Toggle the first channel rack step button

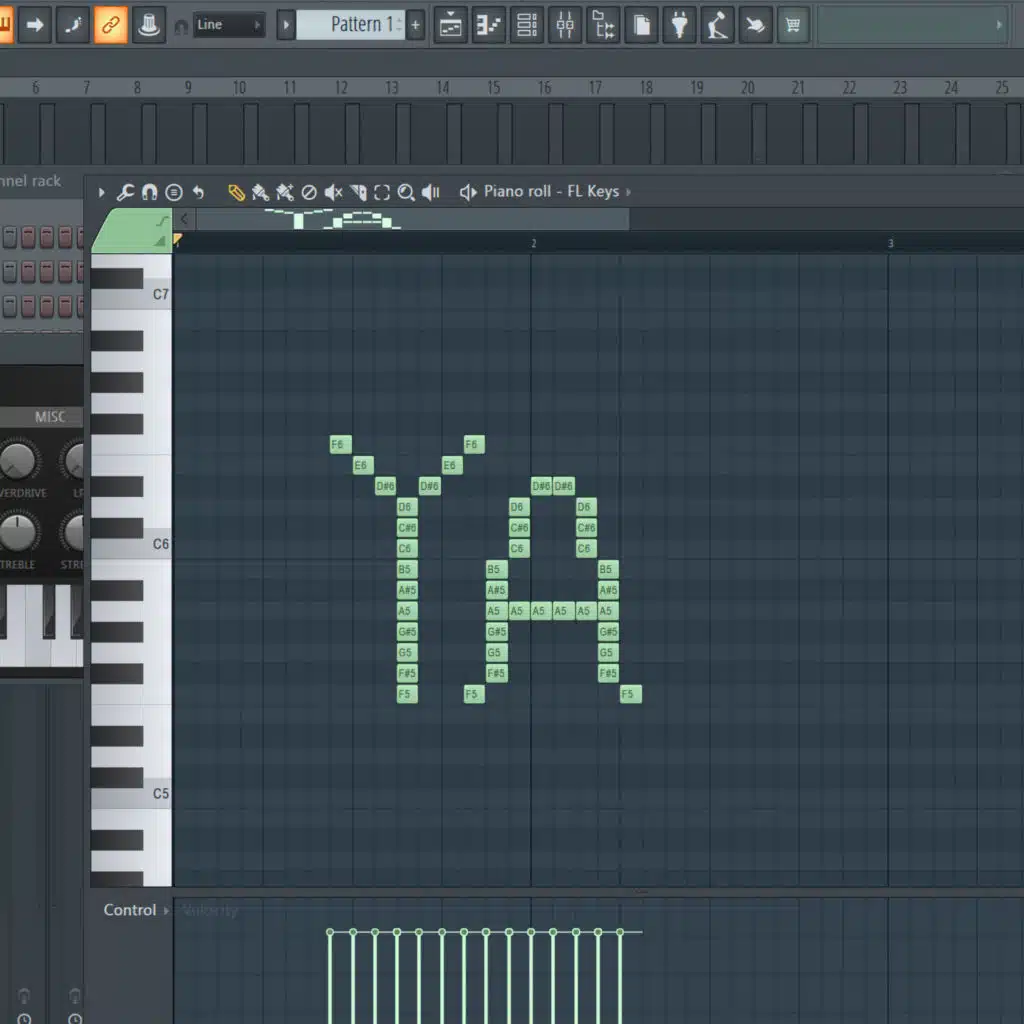pyautogui.click(x=10, y=237)
